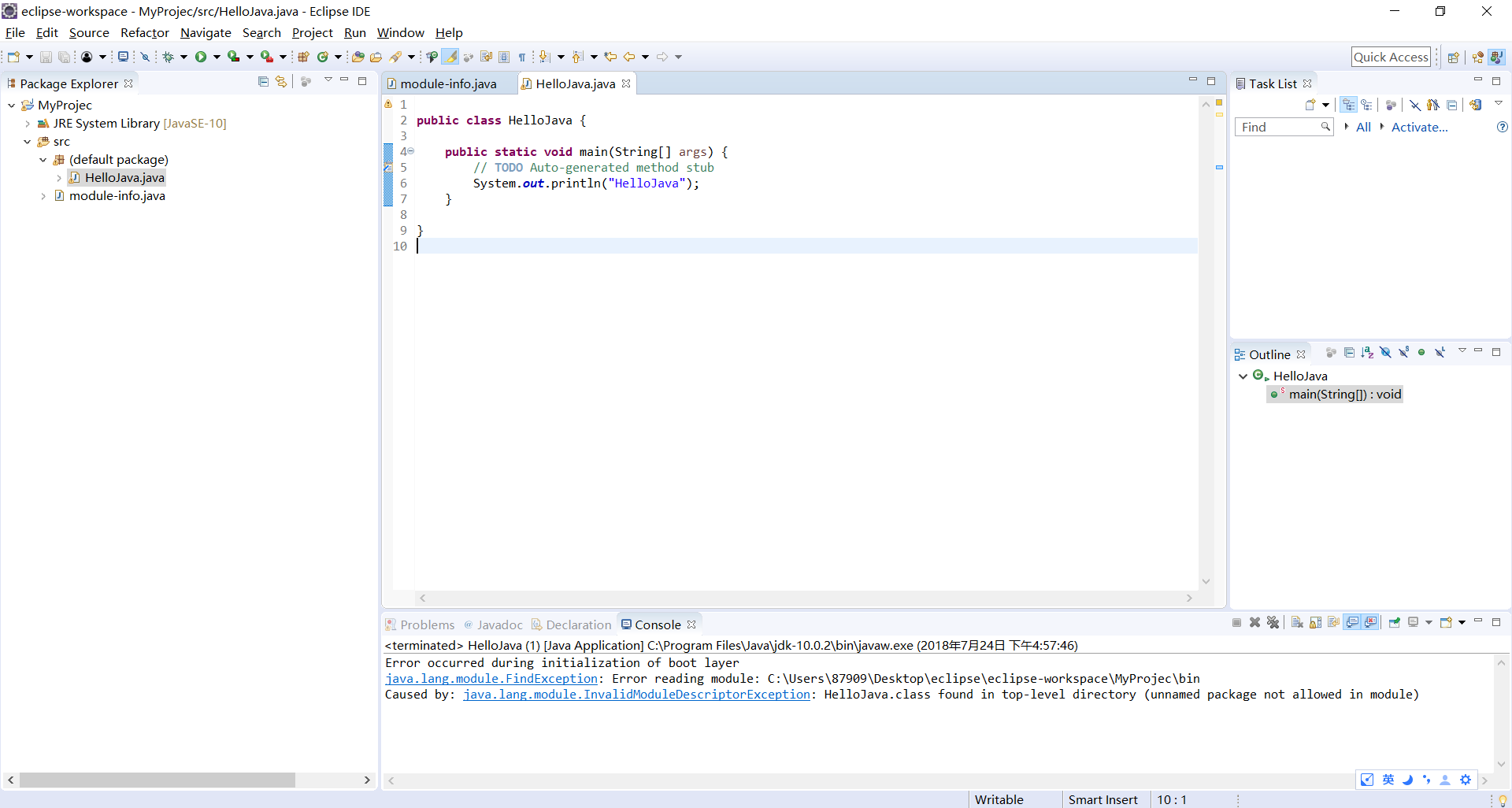Collapse the (default package) node
Image resolution: width=1512 pixels, height=808 pixels.
coord(43,160)
